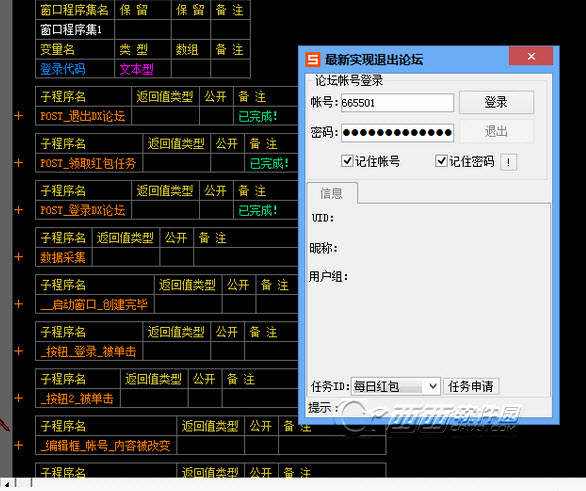Toggle the 记住密码 checkbox
The width and height of the screenshot is (586, 491).
click(441, 161)
